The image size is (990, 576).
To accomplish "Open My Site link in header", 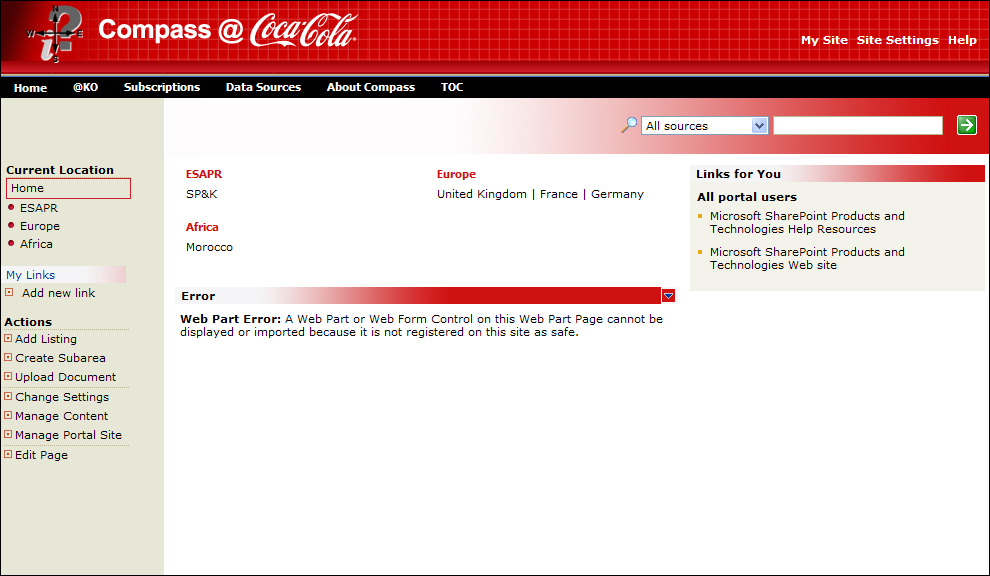I will coord(824,40).
